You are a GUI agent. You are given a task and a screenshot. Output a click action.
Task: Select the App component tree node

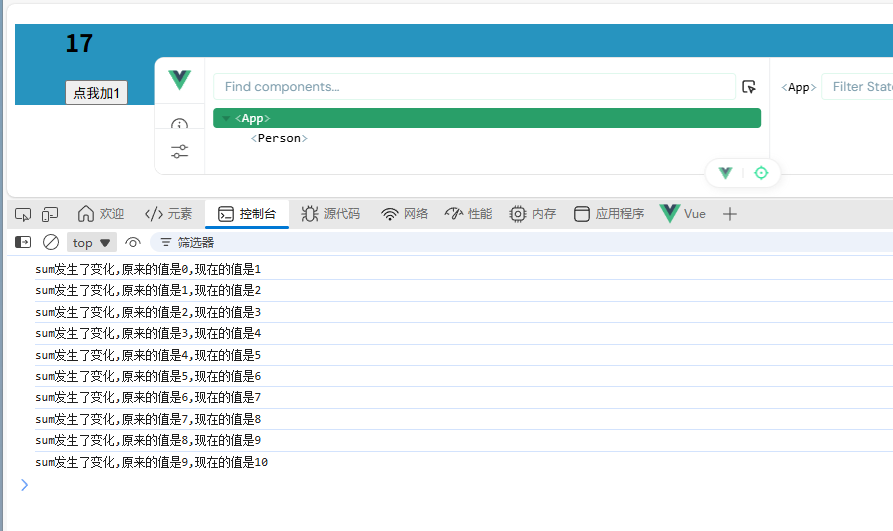[x=487, y=118]
